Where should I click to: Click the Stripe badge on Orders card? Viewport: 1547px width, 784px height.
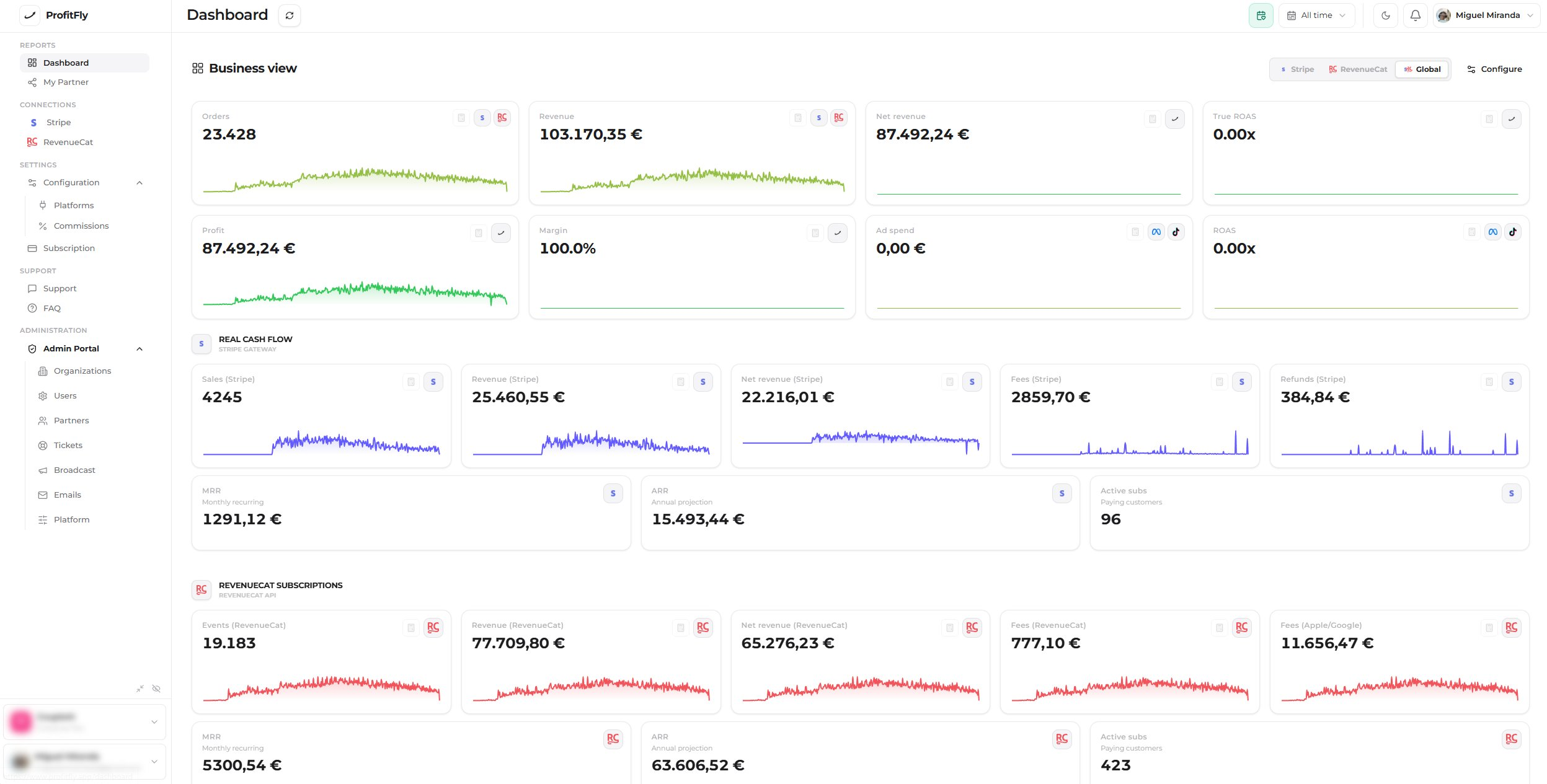coord(482,118)
